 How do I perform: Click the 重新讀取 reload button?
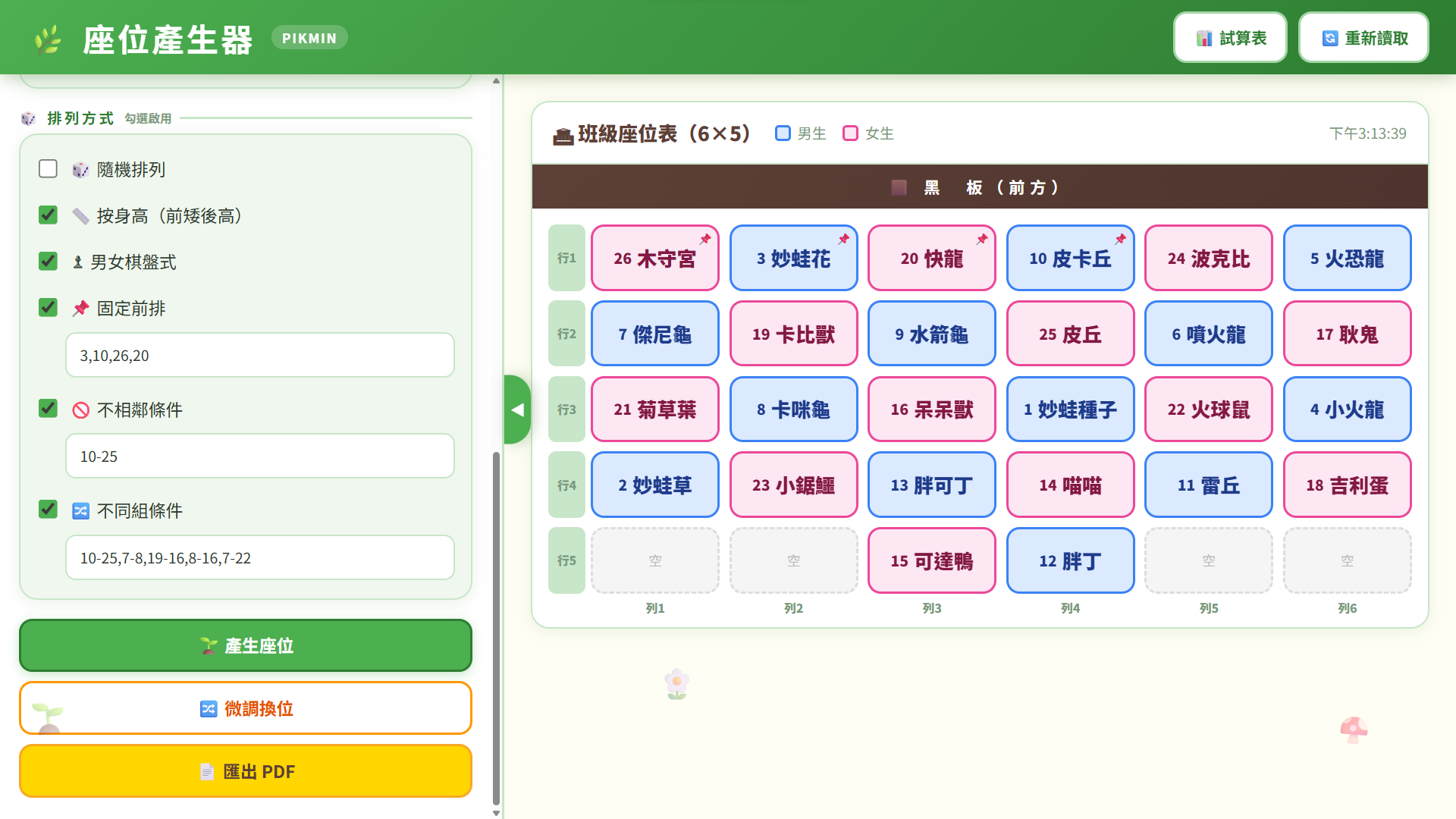pyautogui.click(x=1363, y=38)
